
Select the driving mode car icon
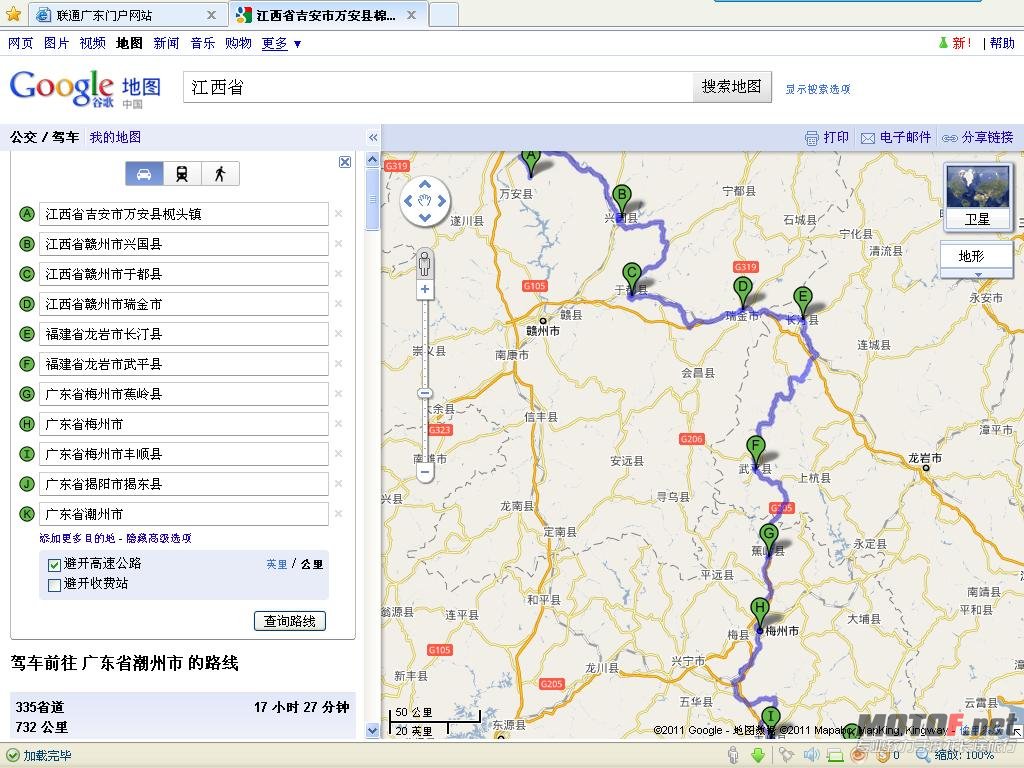point(144,173)
